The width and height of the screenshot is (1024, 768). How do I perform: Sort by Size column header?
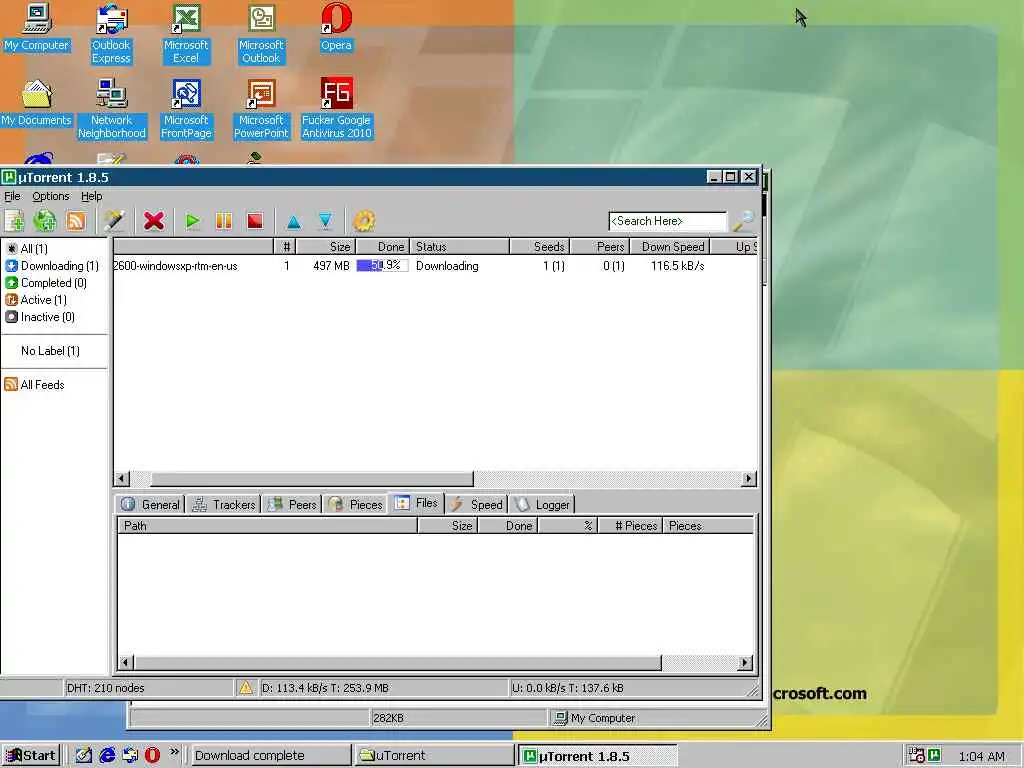tap(326, 247)
